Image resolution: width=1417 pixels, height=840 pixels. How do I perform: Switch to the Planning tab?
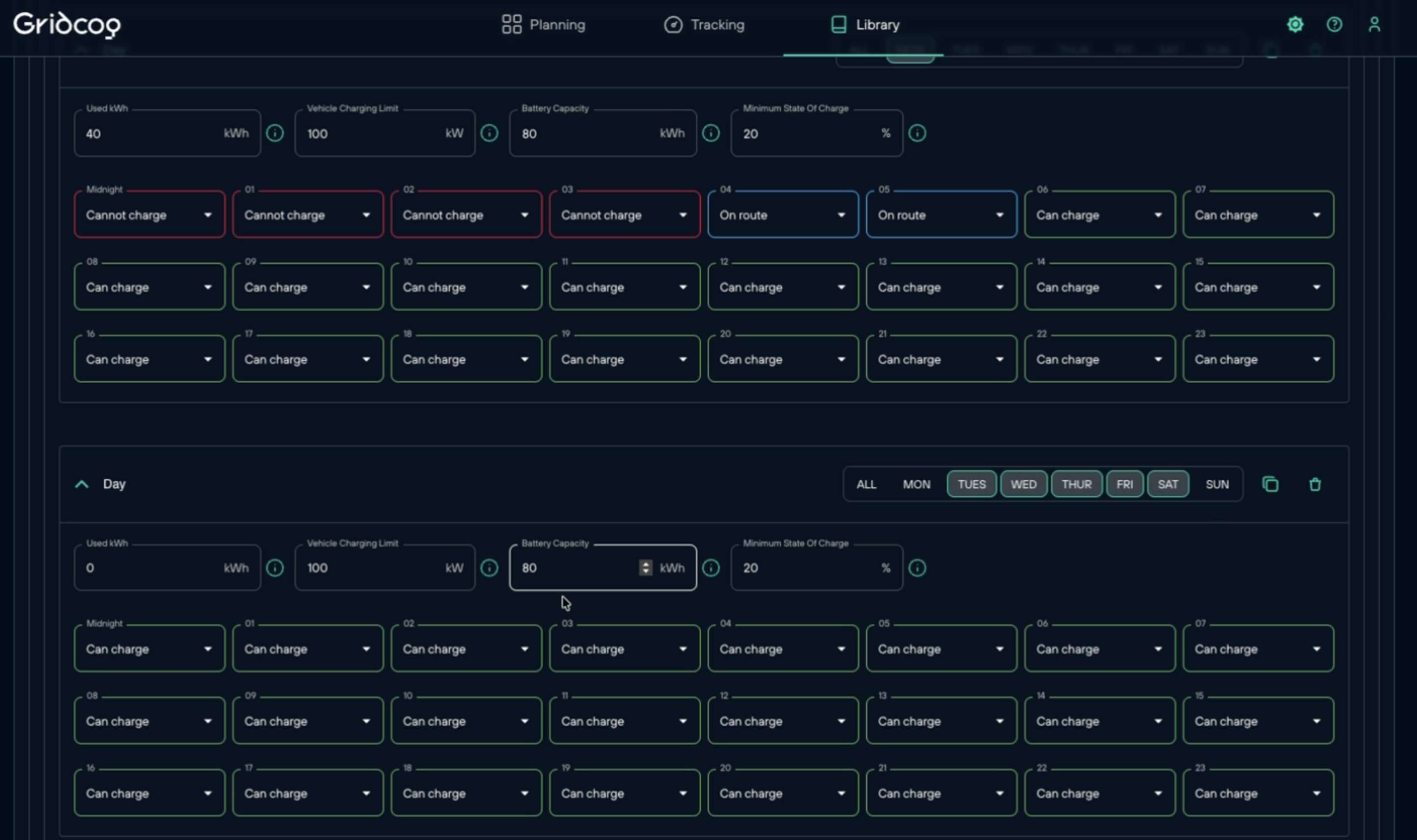(x=543, y=25)
